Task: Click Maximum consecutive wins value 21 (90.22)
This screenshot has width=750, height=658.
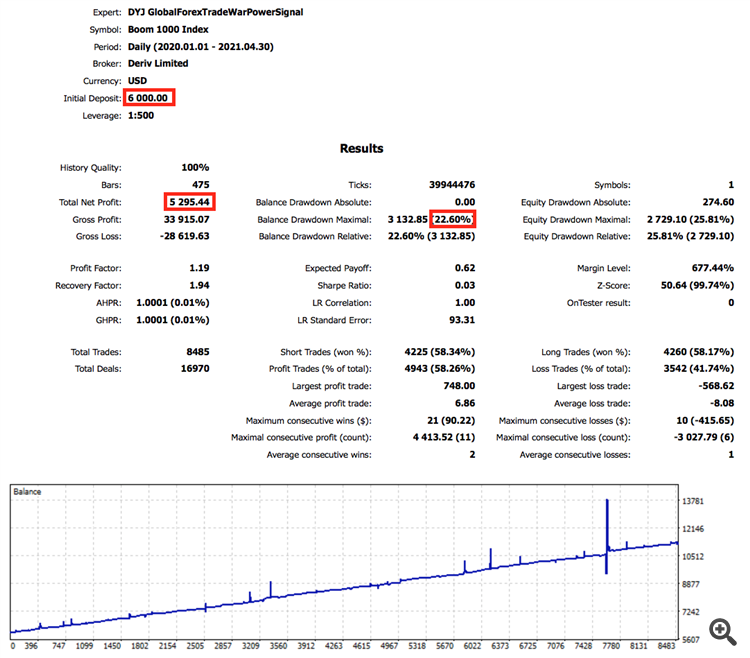Action: point(451,420)
